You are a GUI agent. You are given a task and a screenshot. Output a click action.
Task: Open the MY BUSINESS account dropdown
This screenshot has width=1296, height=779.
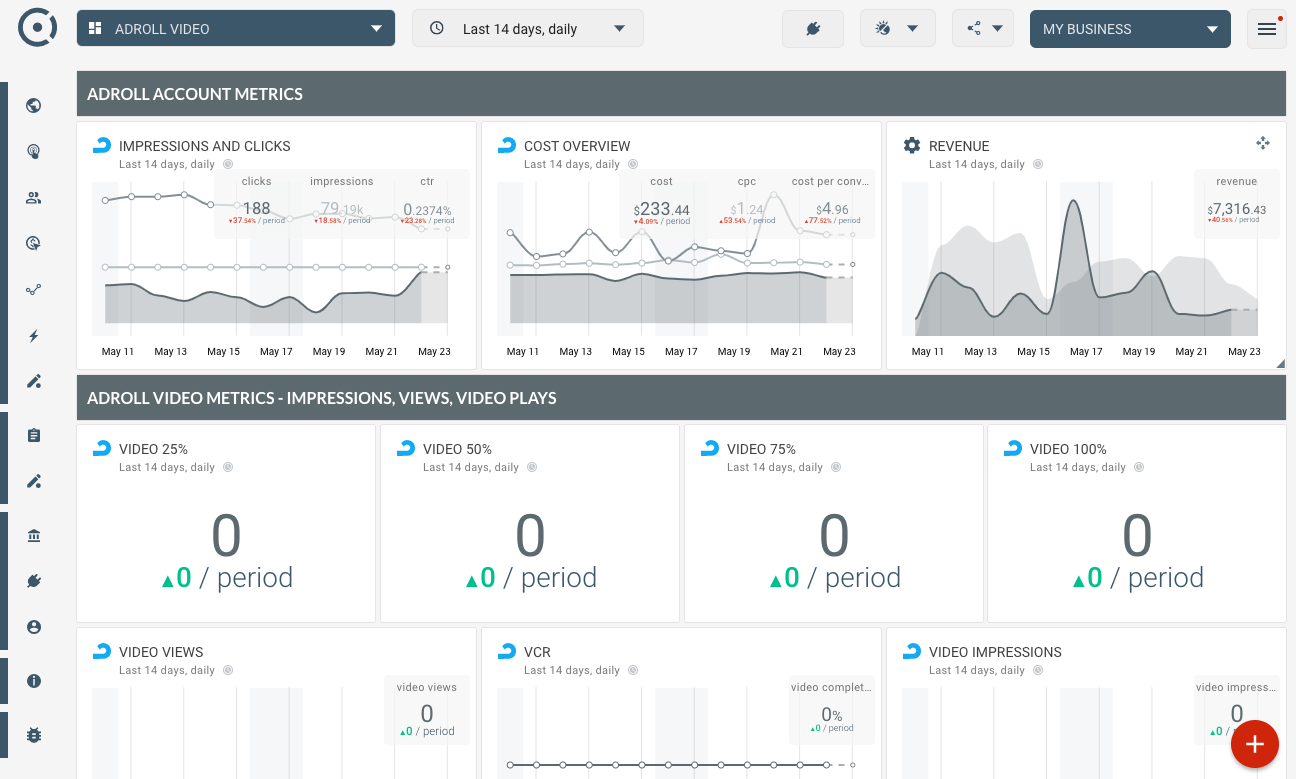pyautogui.click(x=1130, y=28)
